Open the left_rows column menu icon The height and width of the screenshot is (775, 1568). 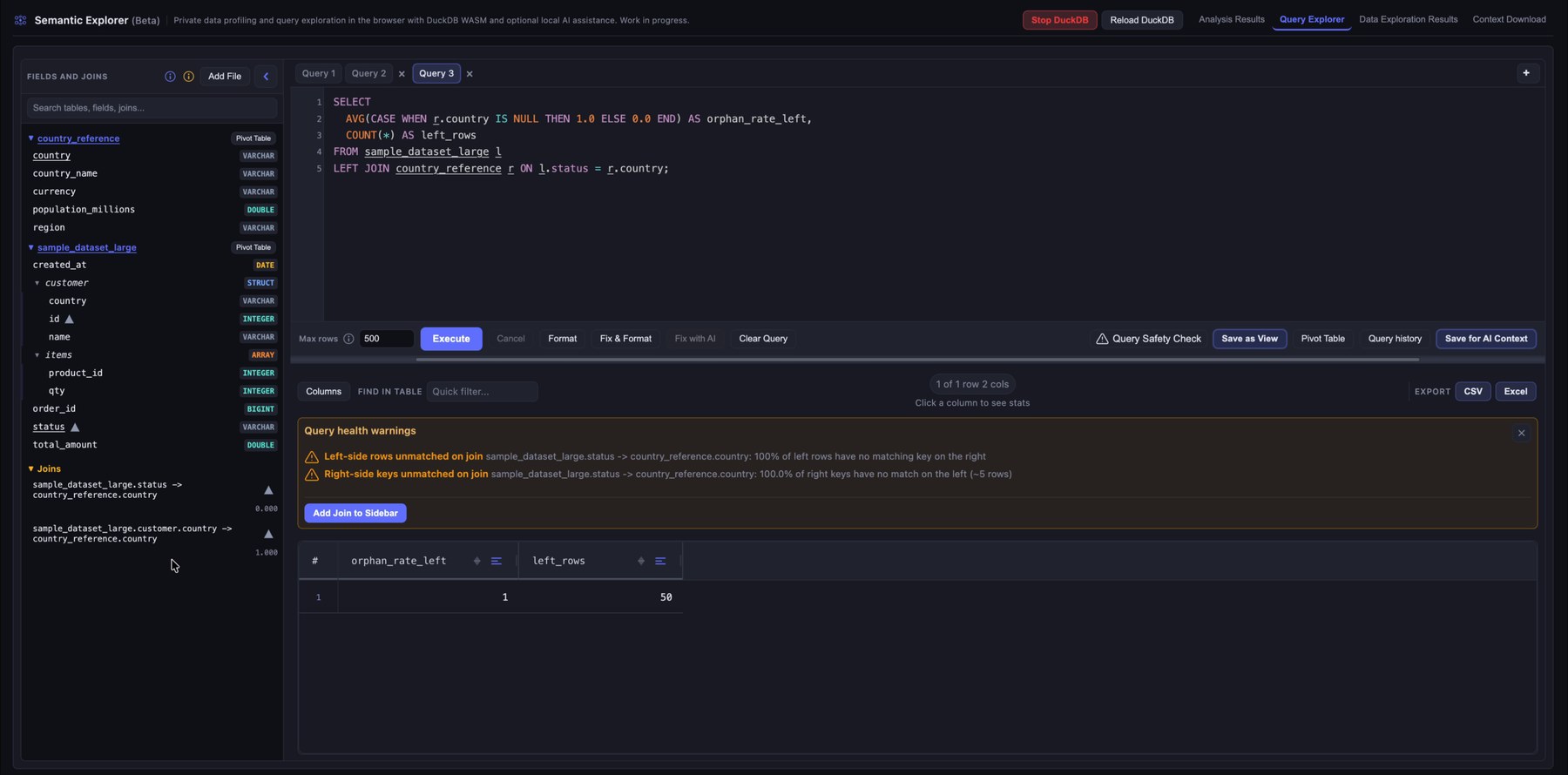pyautogui.click(x=660, y=561)
